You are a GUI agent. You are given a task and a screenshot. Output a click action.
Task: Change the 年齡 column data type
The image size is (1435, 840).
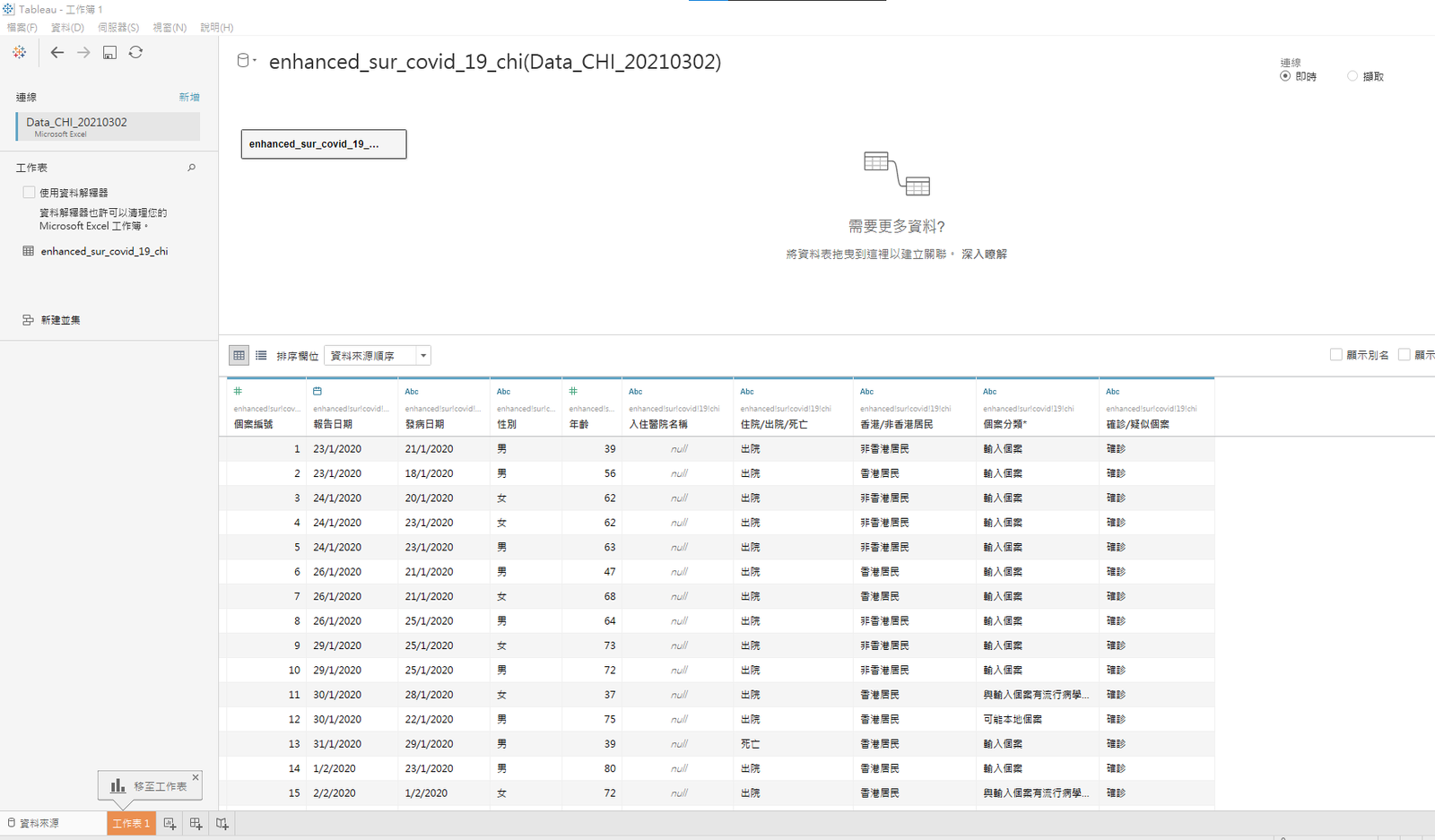coord(573,392)
